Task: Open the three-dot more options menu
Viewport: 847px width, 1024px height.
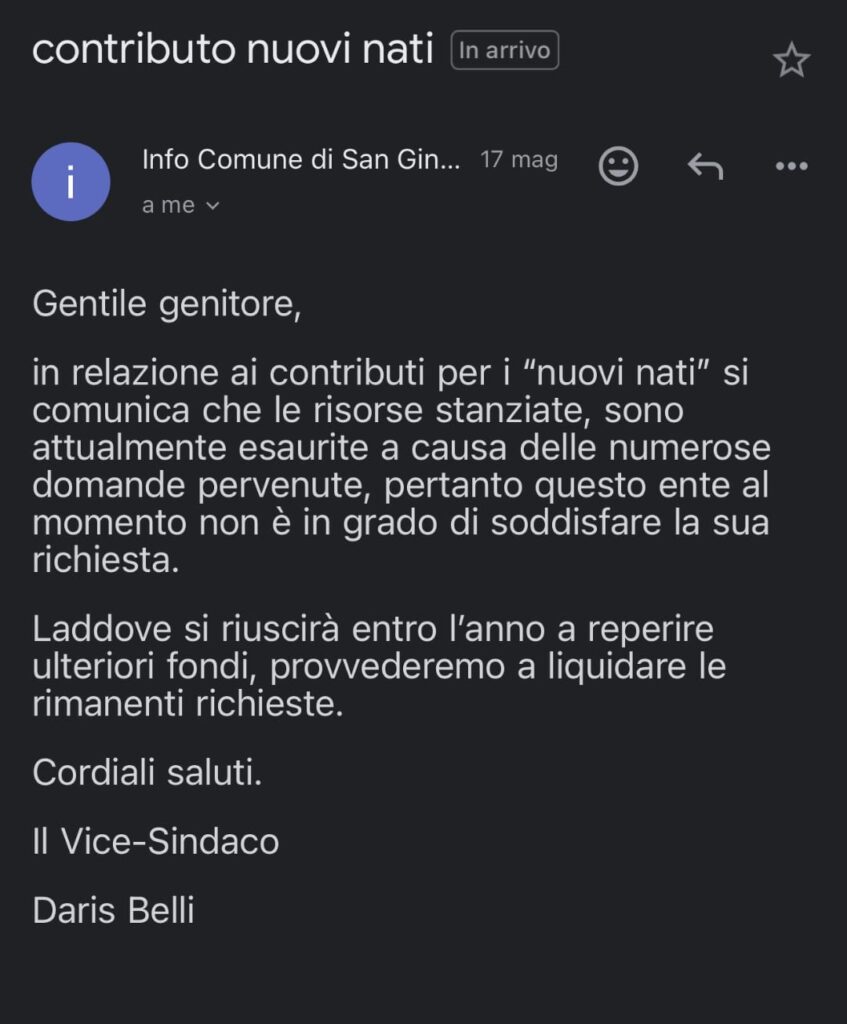Action: (x=791, y=166)
